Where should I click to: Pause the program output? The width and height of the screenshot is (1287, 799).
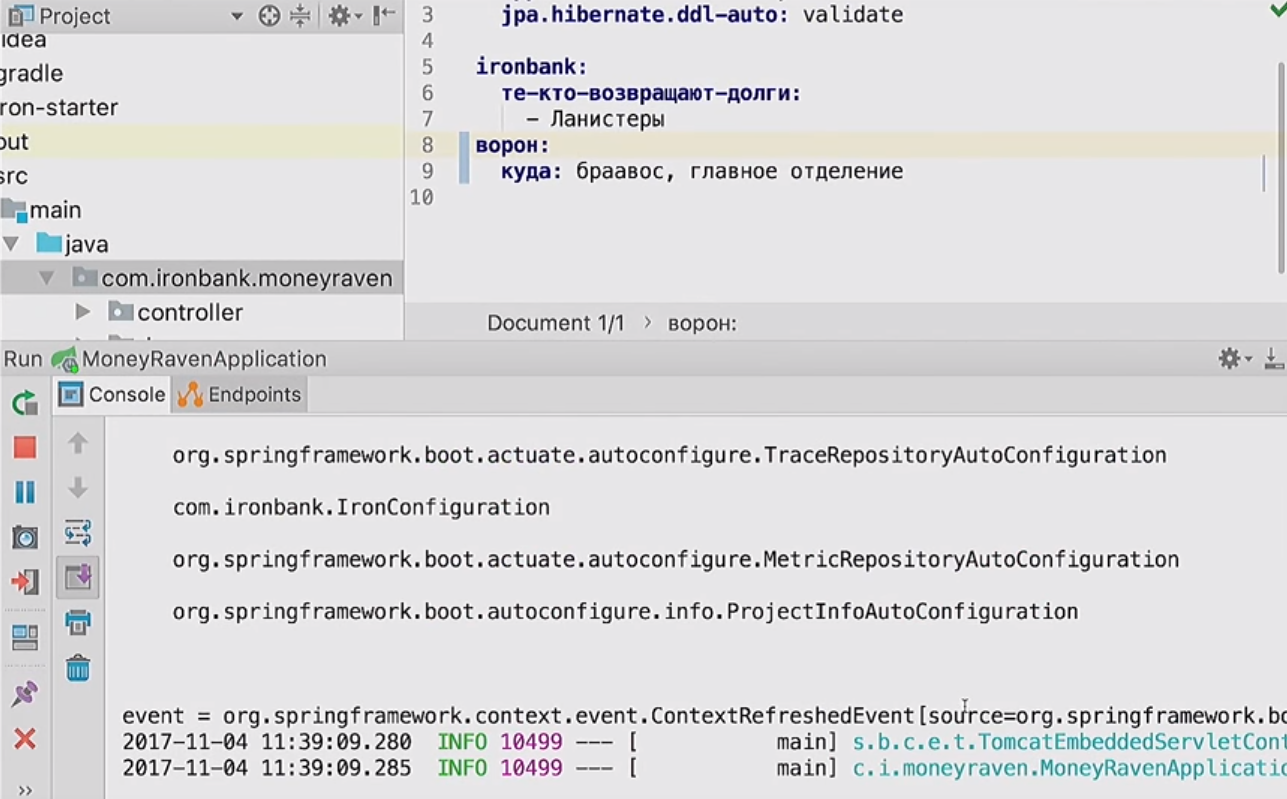tap(25, 492)
